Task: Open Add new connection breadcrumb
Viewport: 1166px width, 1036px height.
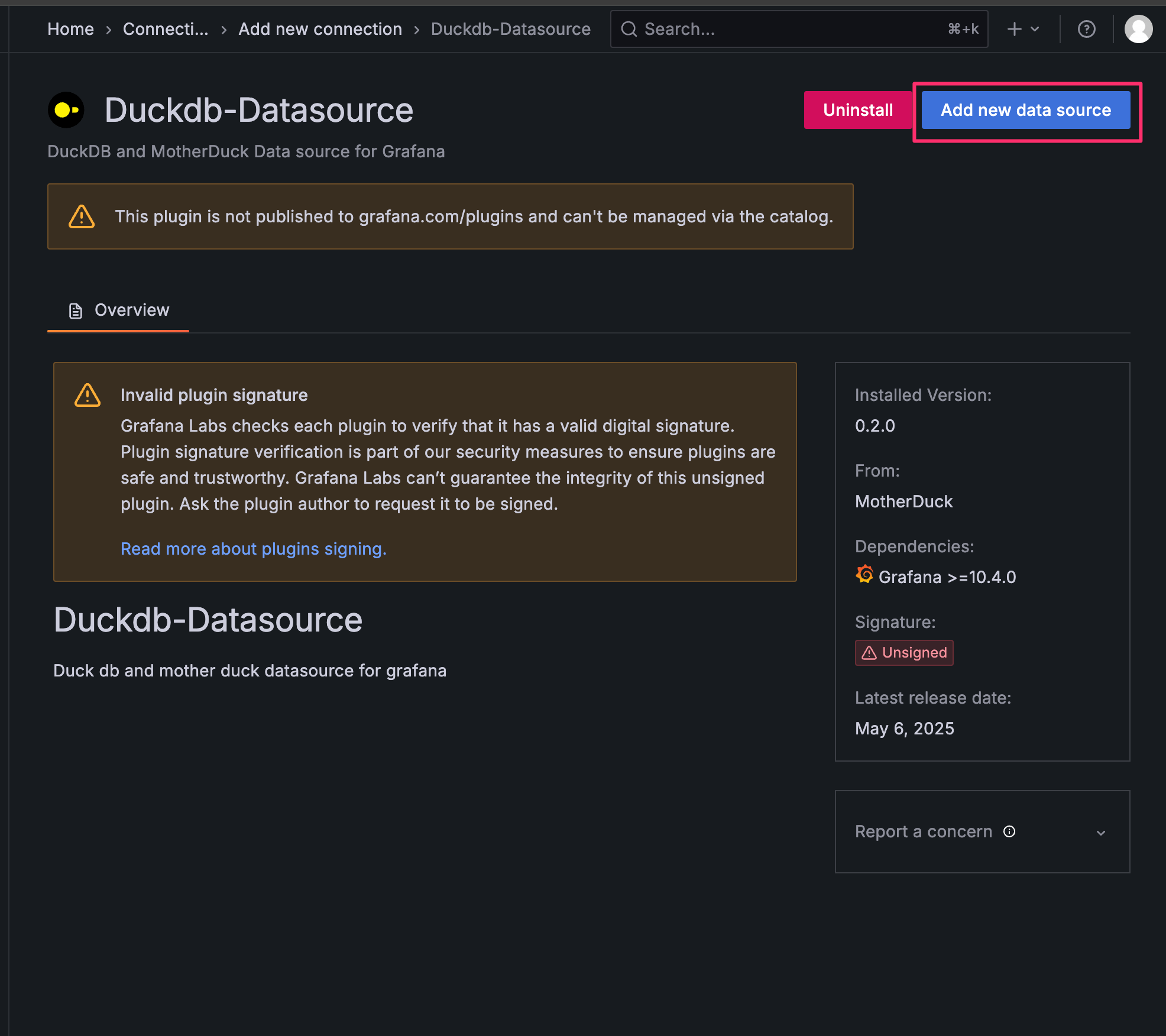Action: 320,29
